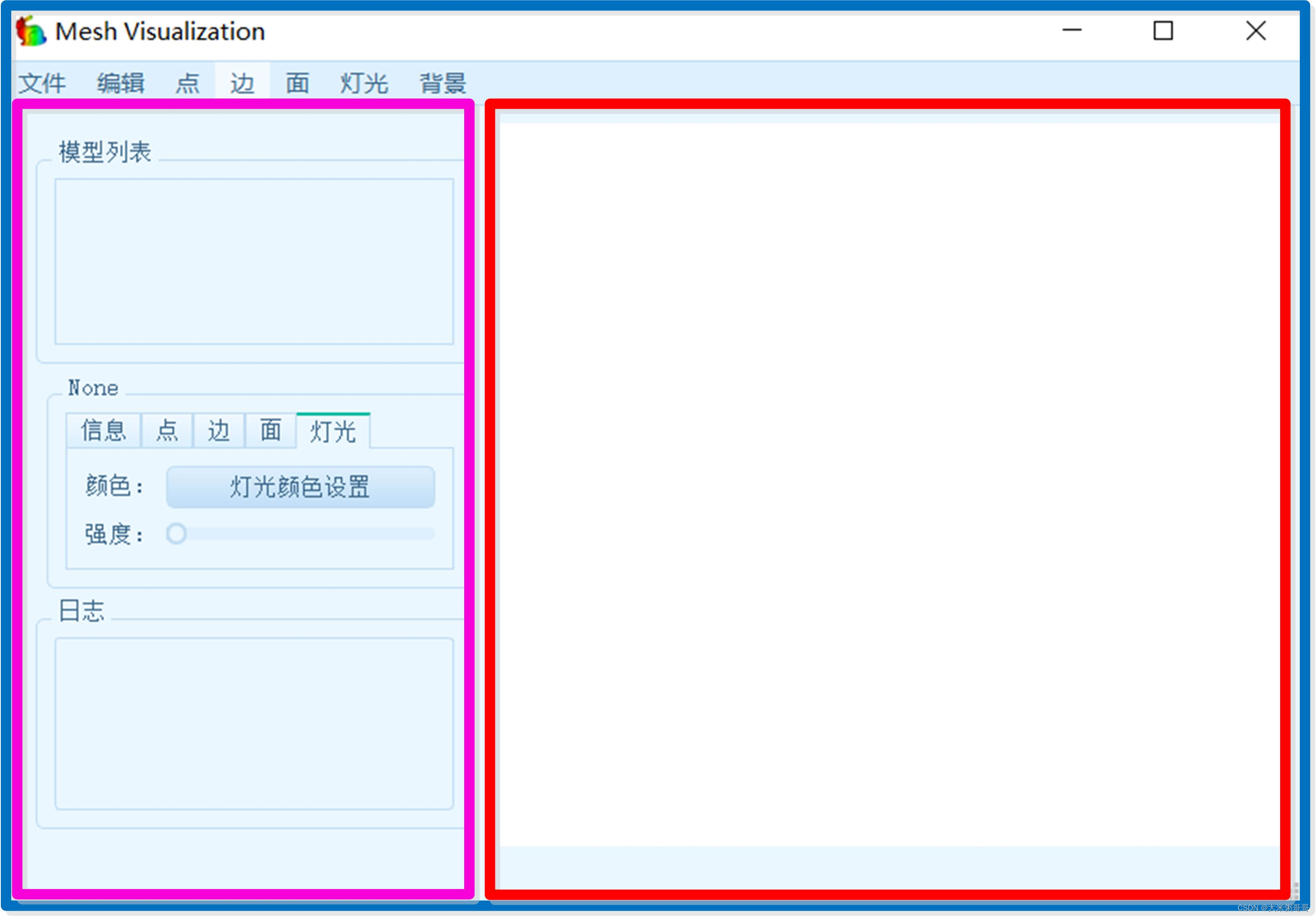This screenshot has height=916, width=1316.
Task: Click the 灯光颜色设置 button
Action: tap(300, 487)
